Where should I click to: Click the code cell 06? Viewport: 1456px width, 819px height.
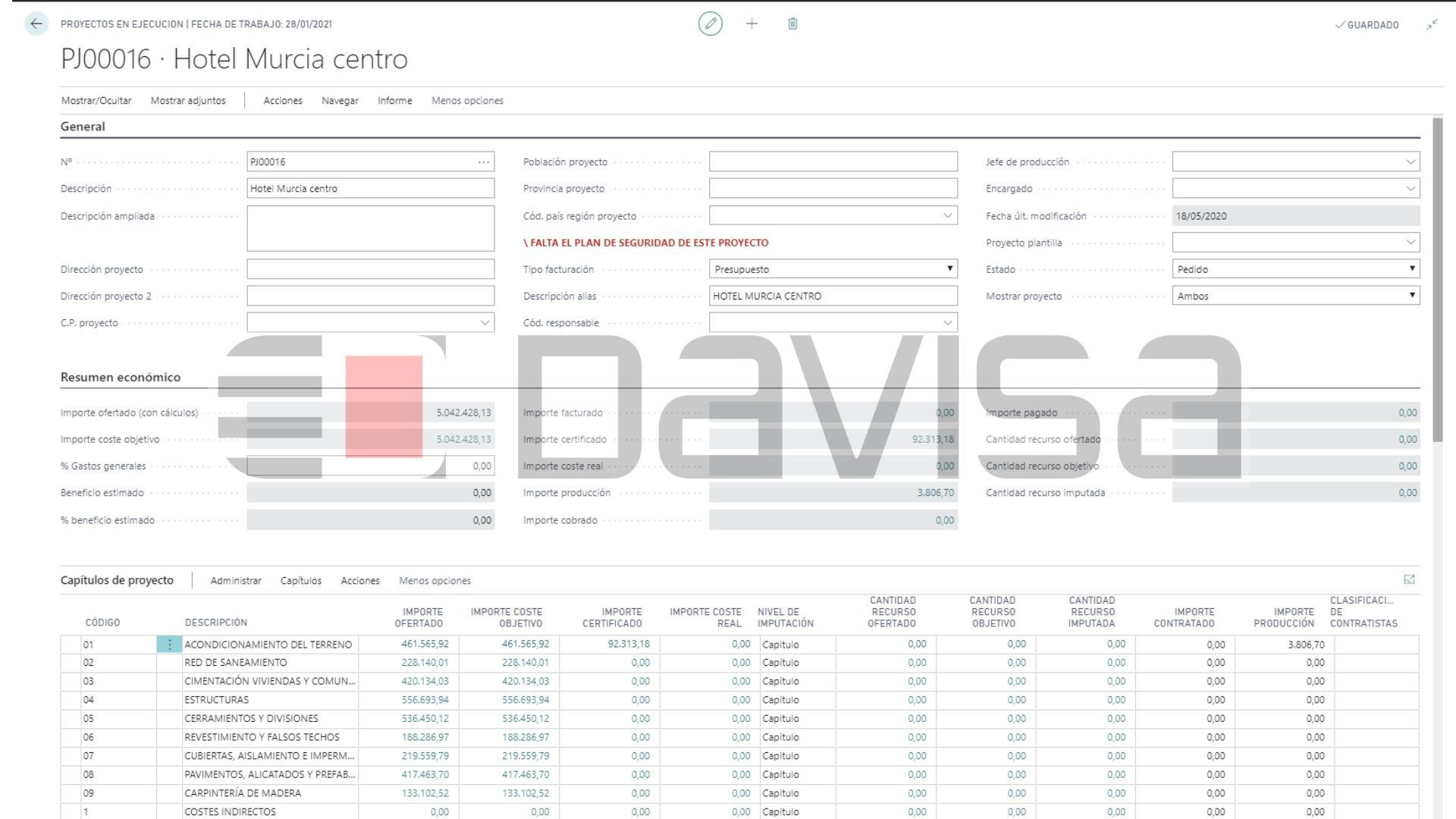[x=89, y=737]
